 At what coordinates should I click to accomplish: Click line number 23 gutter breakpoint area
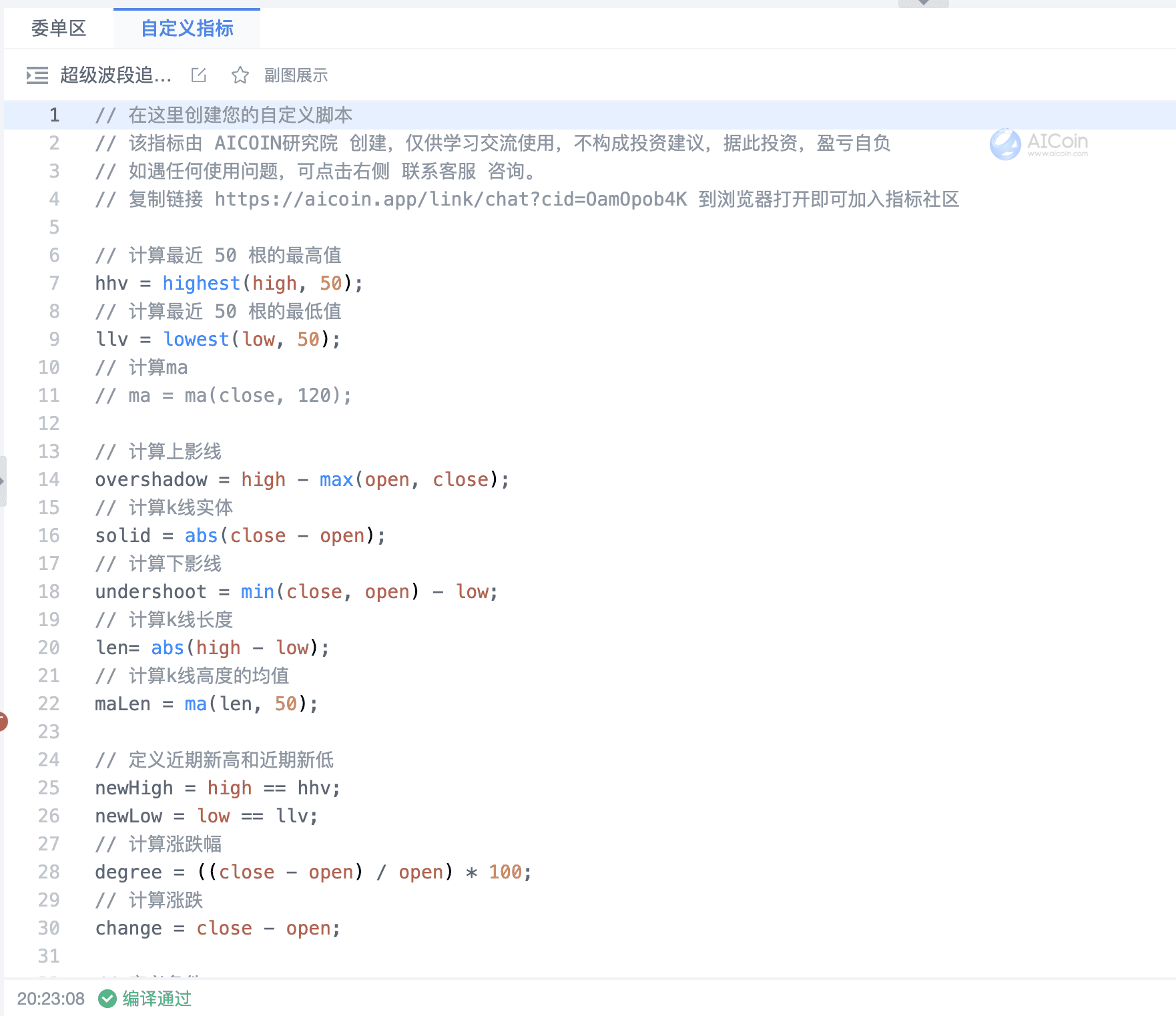(x=49, y=732)
